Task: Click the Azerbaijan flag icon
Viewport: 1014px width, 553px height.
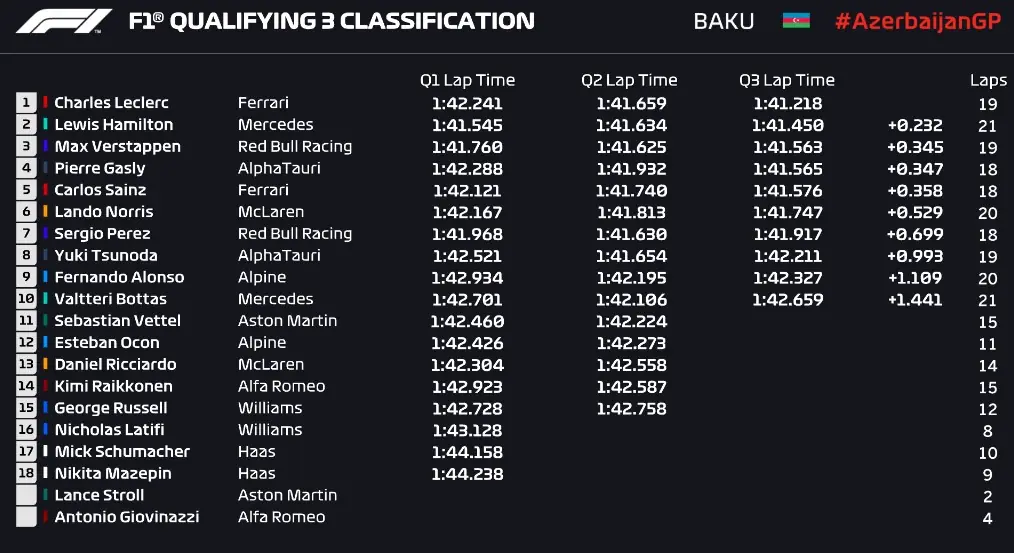Action: 795,21
